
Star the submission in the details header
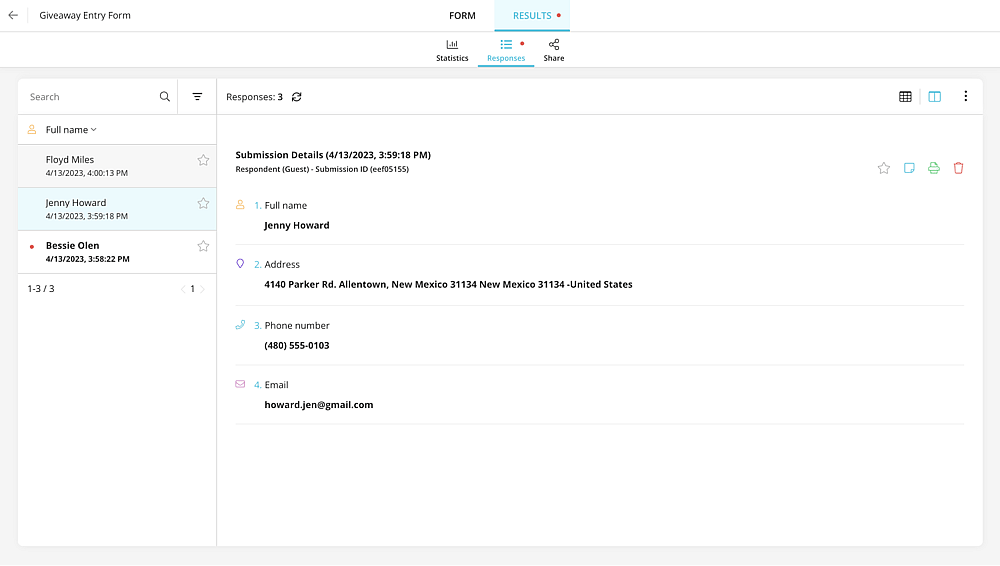[883, 168]
